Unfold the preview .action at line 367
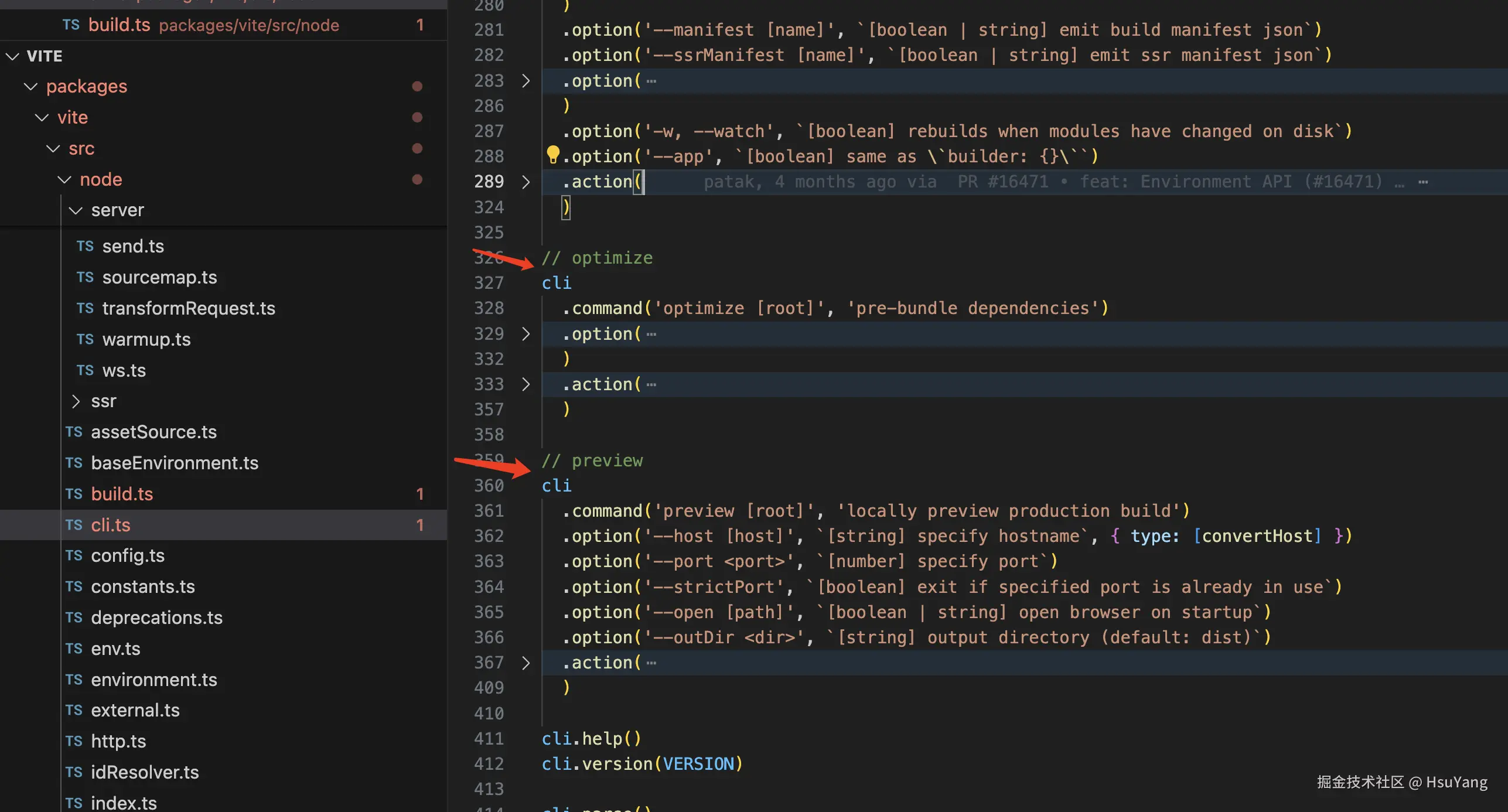The image size is (1508, 812). (x=526, y=663)
